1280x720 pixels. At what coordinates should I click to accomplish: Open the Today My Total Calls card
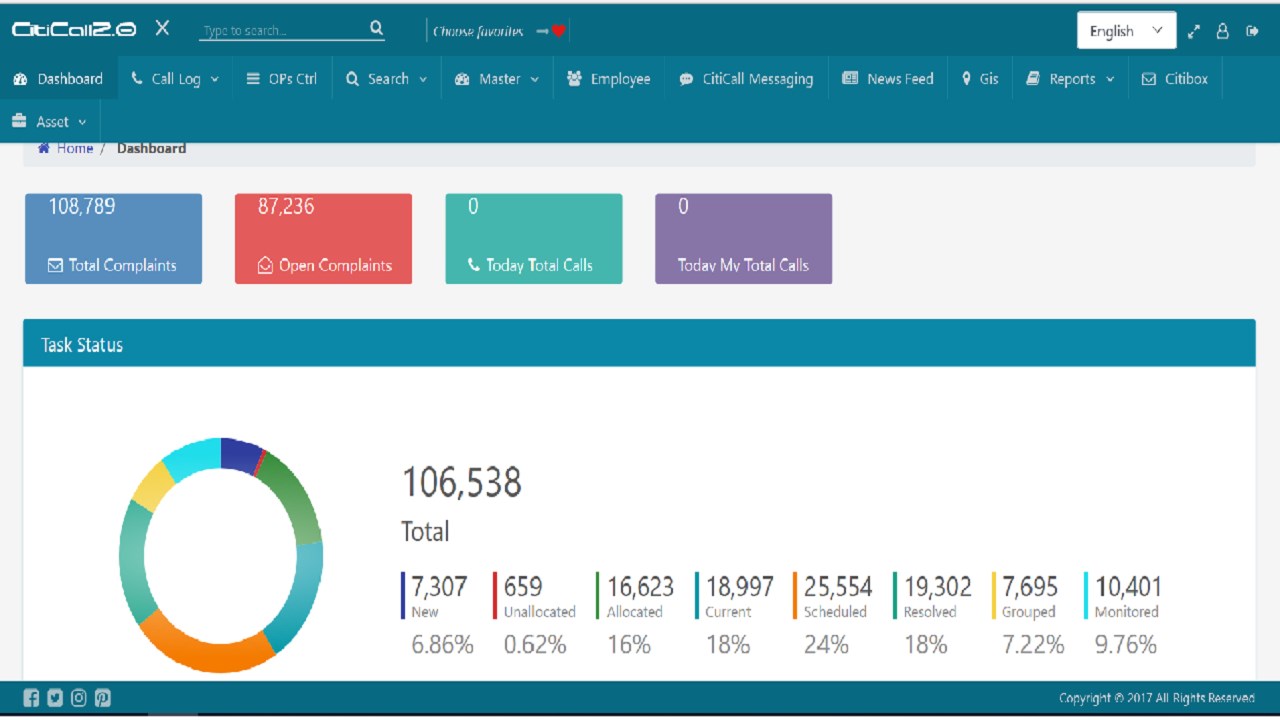click(744, 239)
